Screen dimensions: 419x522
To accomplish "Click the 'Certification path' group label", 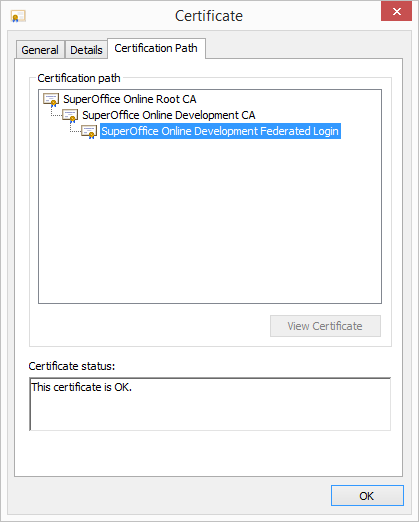I will [79, 78].
